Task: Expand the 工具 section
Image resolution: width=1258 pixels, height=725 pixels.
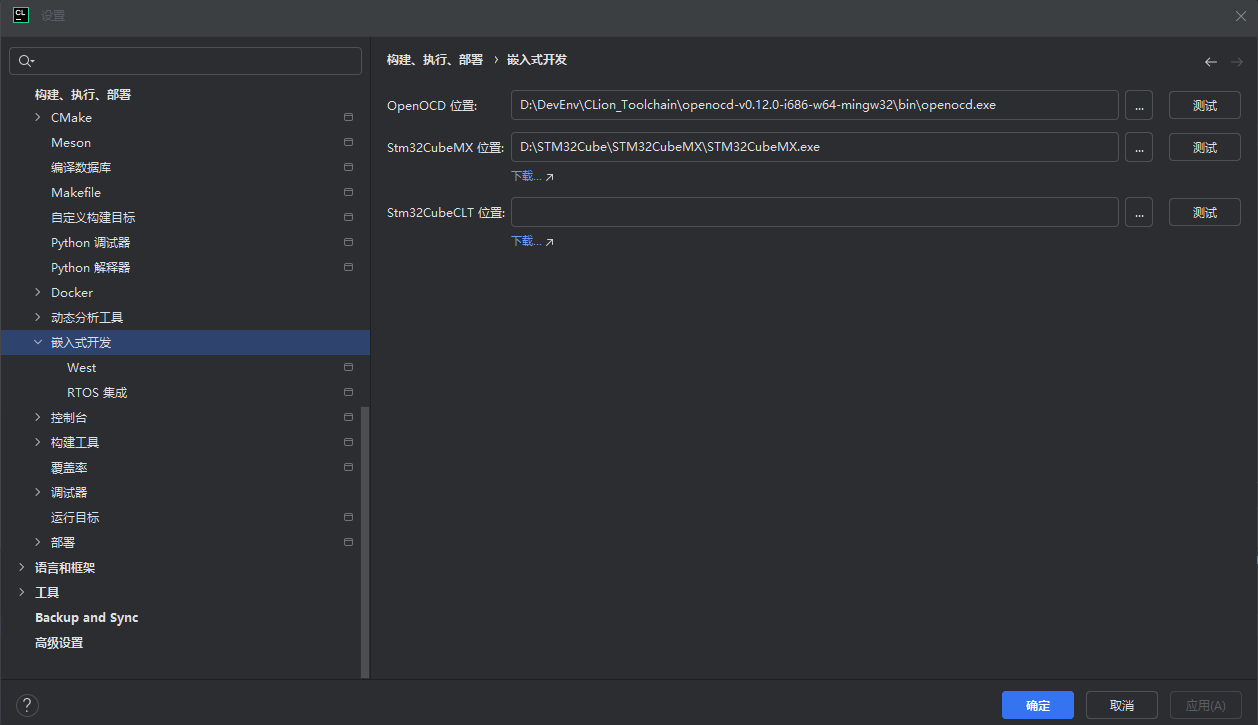Action: pyautogui.click(x=22, y=592)
